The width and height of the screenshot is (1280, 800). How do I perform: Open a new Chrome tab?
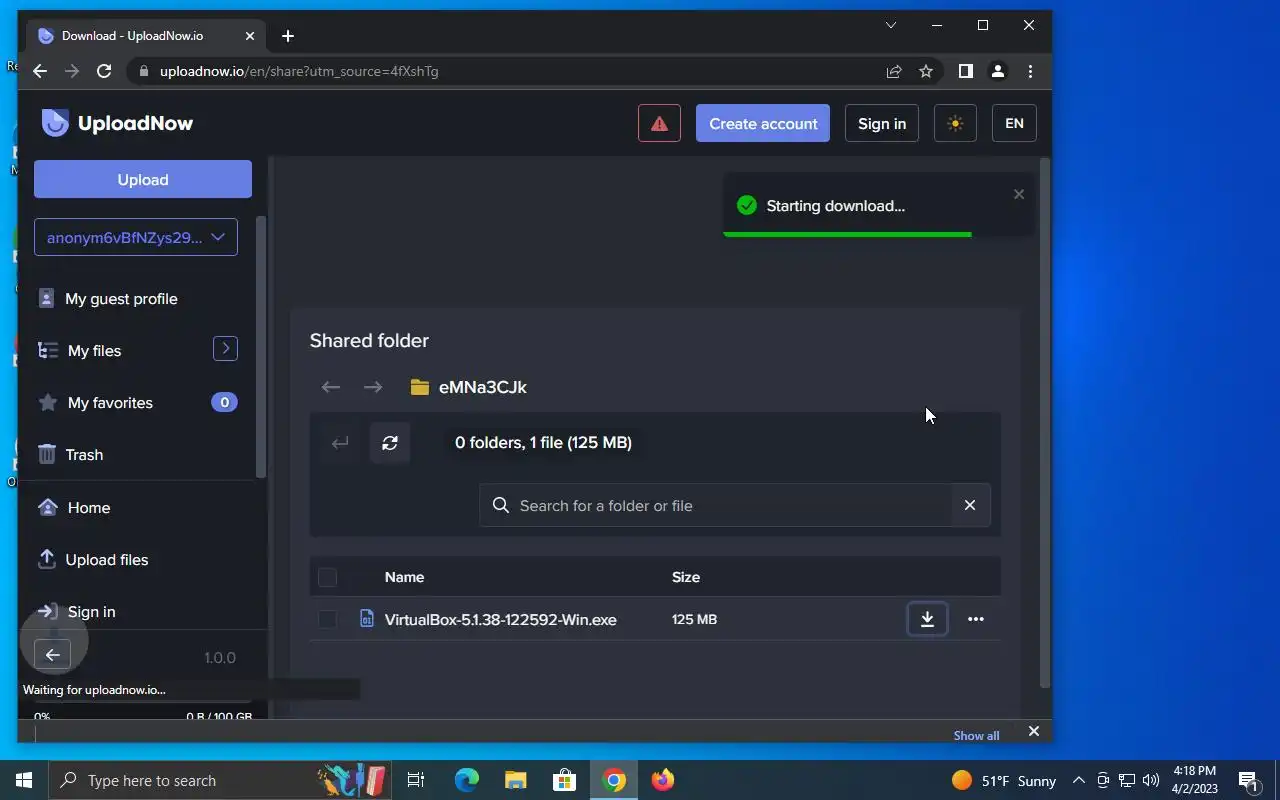tap(288, 36)
